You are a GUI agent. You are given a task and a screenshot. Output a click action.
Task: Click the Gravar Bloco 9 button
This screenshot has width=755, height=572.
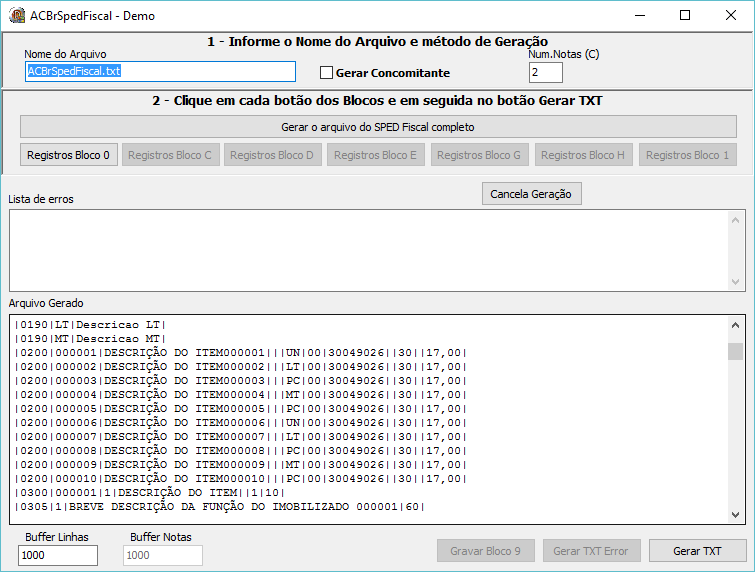click(x=485, y=551)
